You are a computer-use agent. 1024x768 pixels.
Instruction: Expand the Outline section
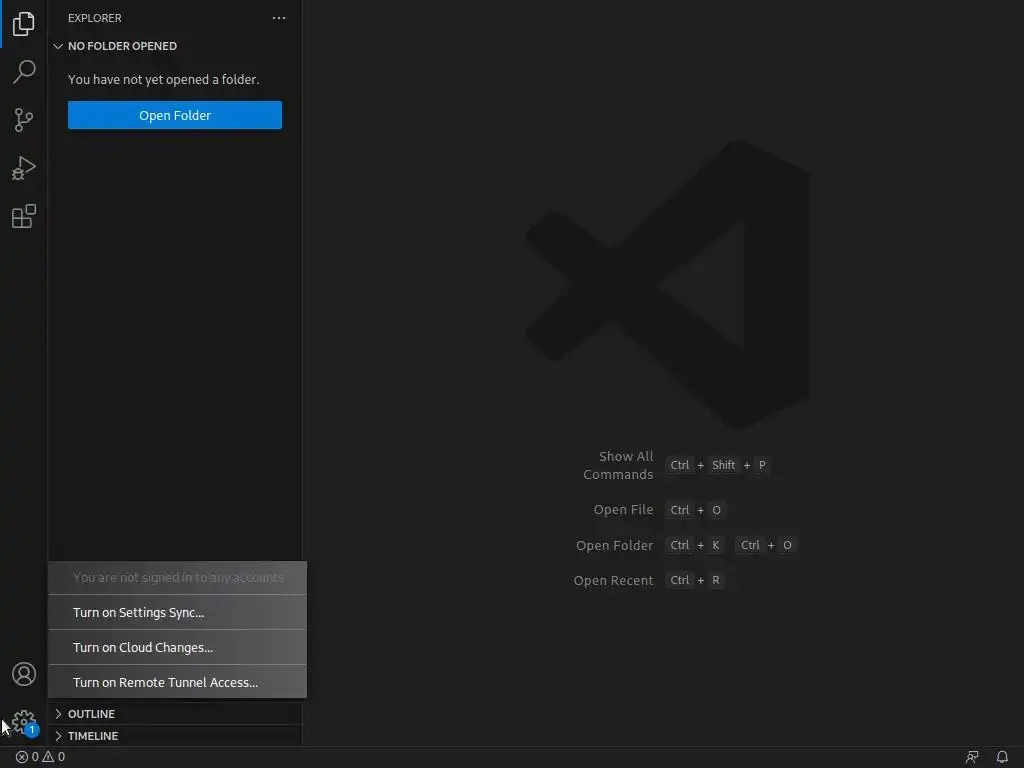click(x=175, y=714)
